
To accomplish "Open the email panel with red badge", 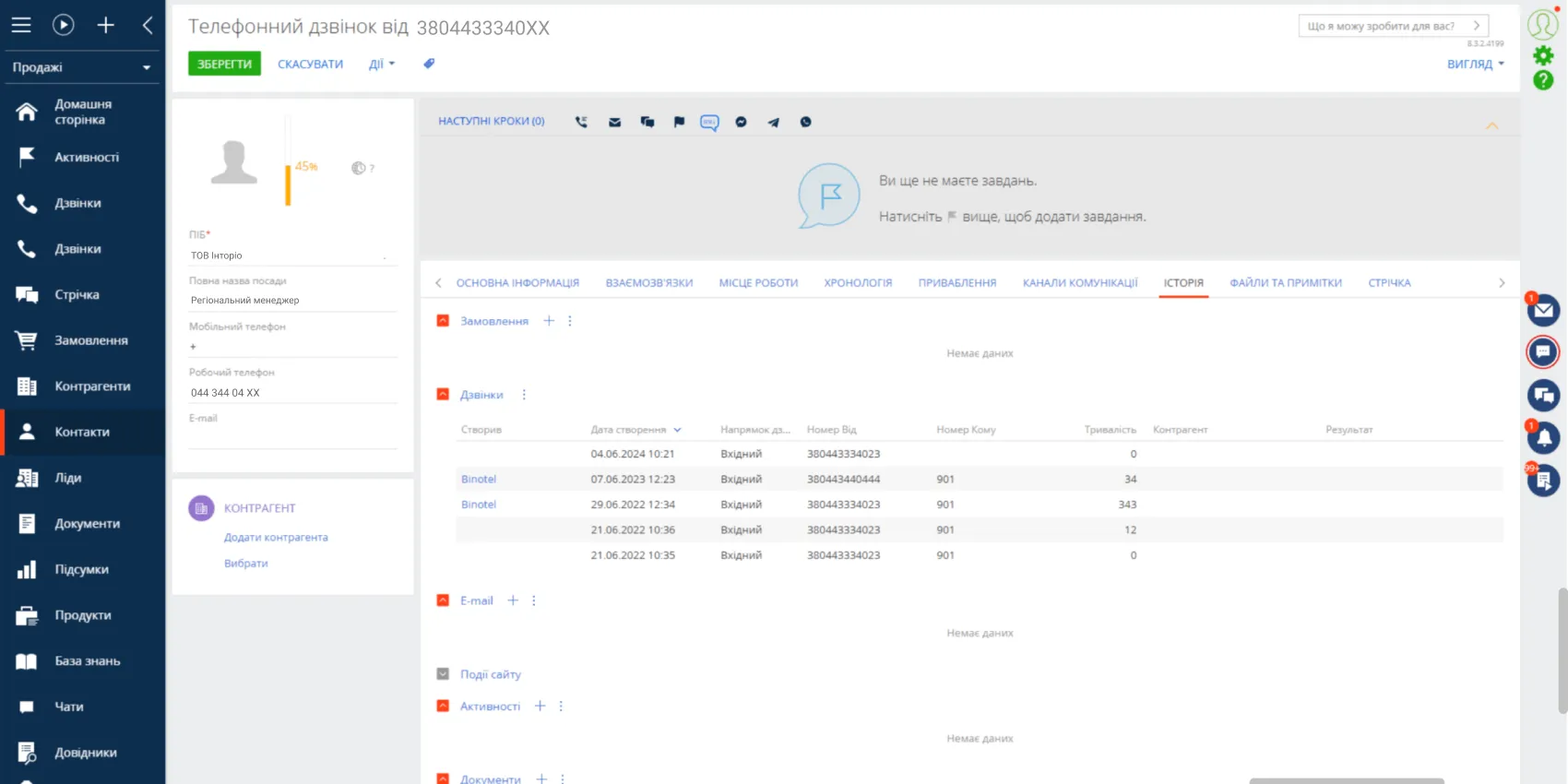I will (x=1543, y=310).
